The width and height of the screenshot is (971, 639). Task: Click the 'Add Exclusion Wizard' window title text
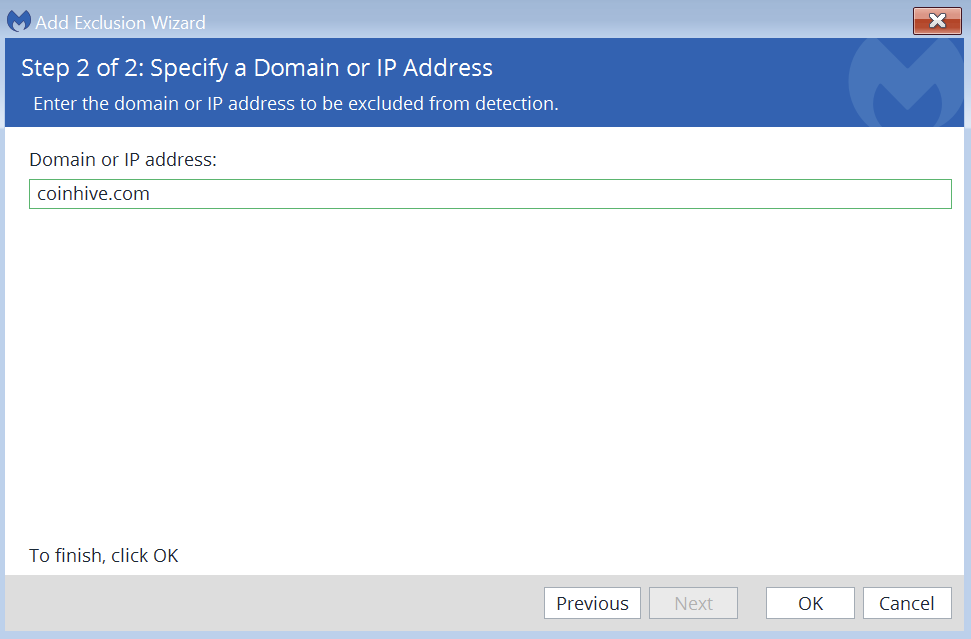[x=120, y=22]
